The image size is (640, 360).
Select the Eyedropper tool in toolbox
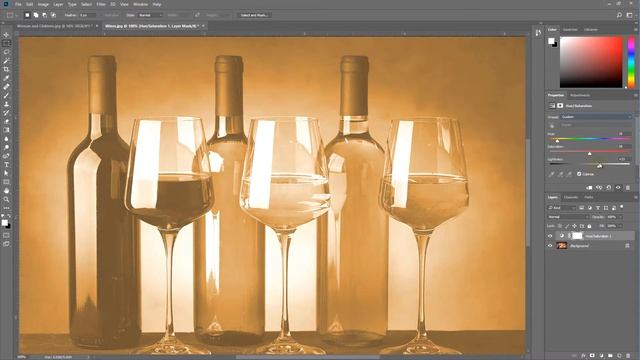pyautogui.click(x=6, y=78)
